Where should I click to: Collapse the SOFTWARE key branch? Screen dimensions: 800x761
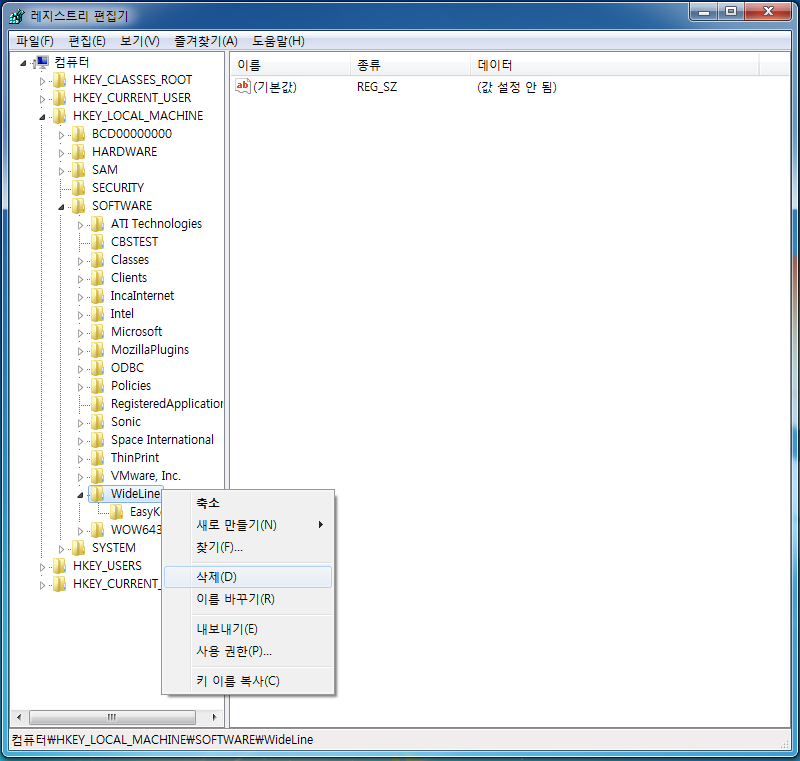(62, 206)
